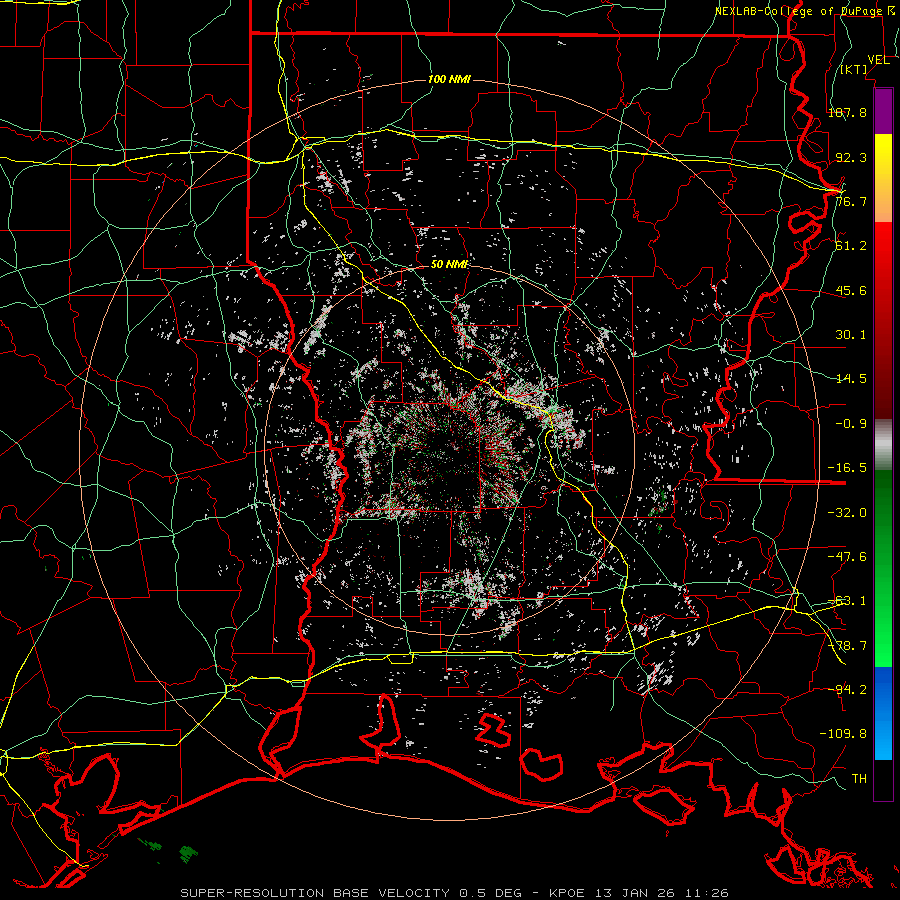Viewport: 900px width, 900px height.
Task: Click the 100 NMI range ring label
Action: pyautogui.click(x=449, y=79)
